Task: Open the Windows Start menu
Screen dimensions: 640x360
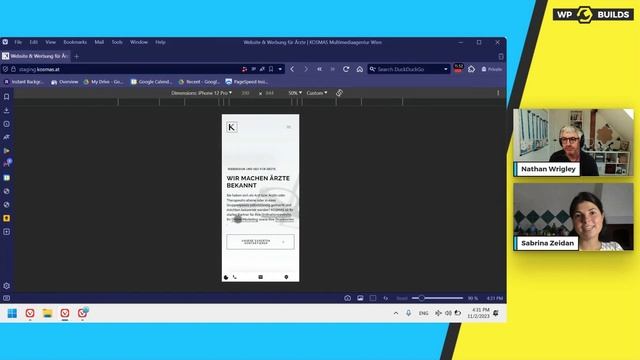Action: (x=12, y=313)
